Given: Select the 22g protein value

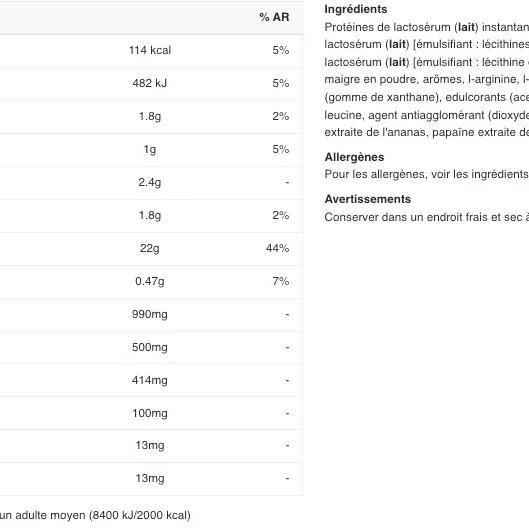Looking at the screenshot, I should click(x=150, y=248).
